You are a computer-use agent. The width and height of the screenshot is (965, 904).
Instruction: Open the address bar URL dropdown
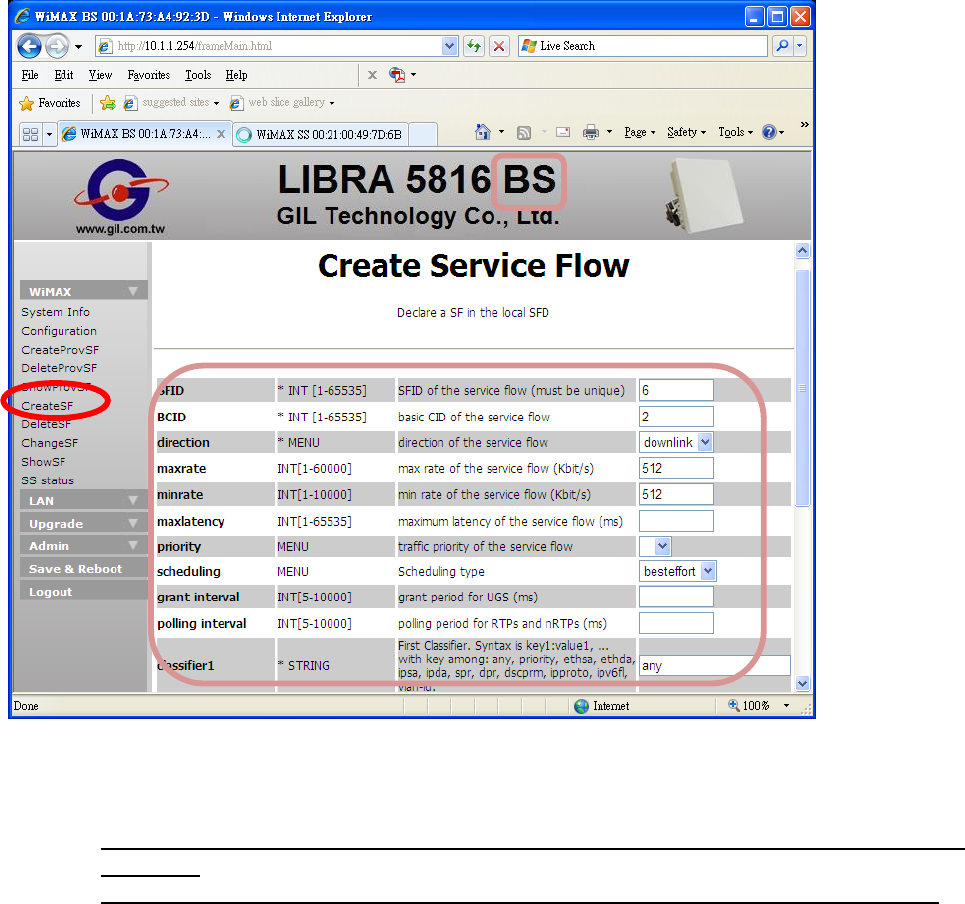tap(449, 46)
